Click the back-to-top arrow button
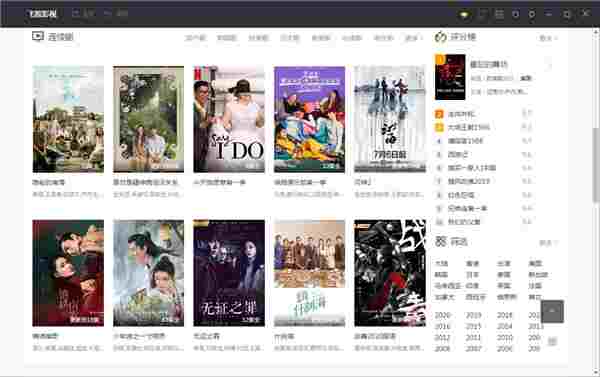Viewport: 600px width, 377px height. coord(552,311)
